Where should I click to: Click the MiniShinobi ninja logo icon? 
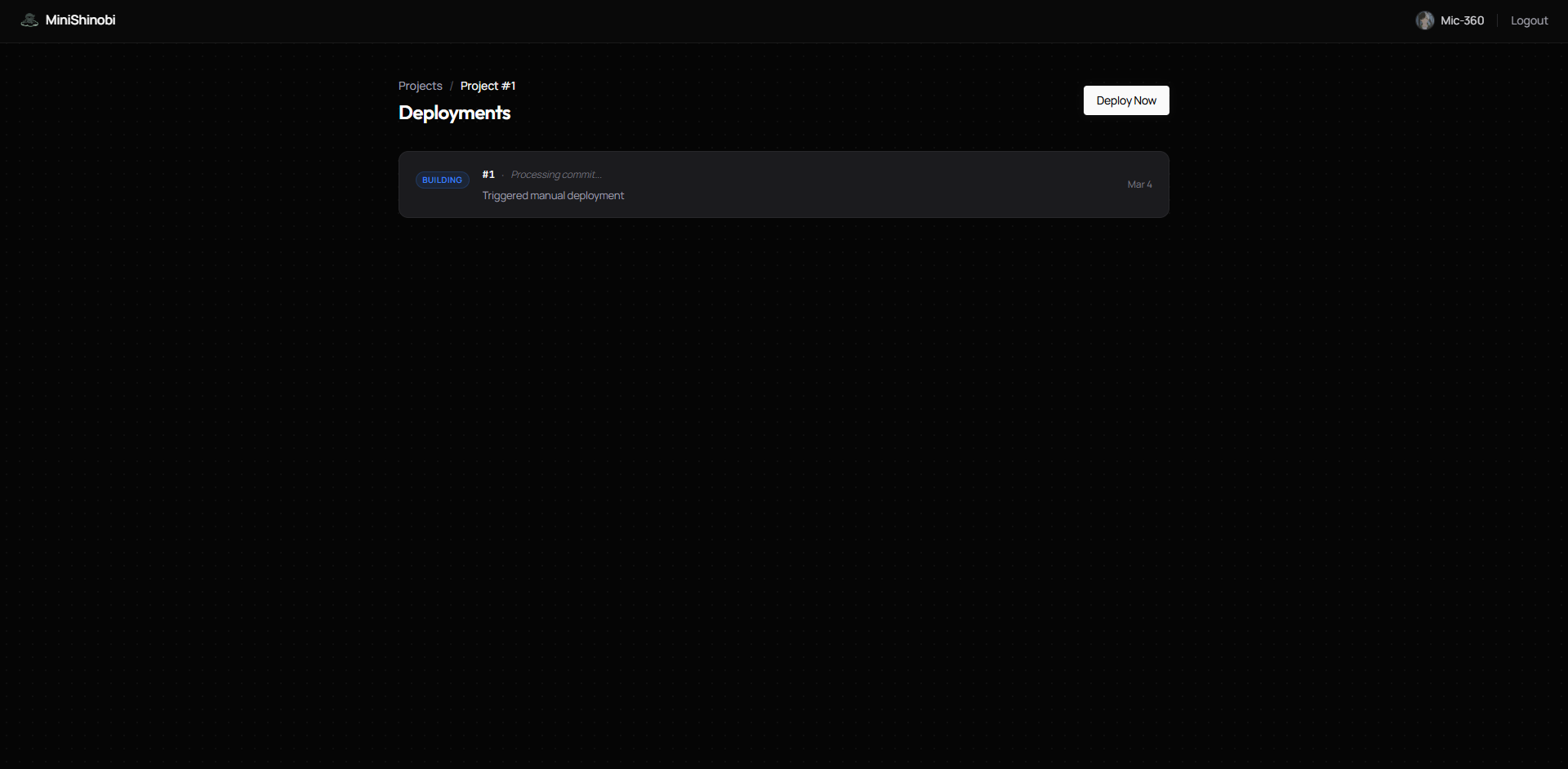click(29, 20)
